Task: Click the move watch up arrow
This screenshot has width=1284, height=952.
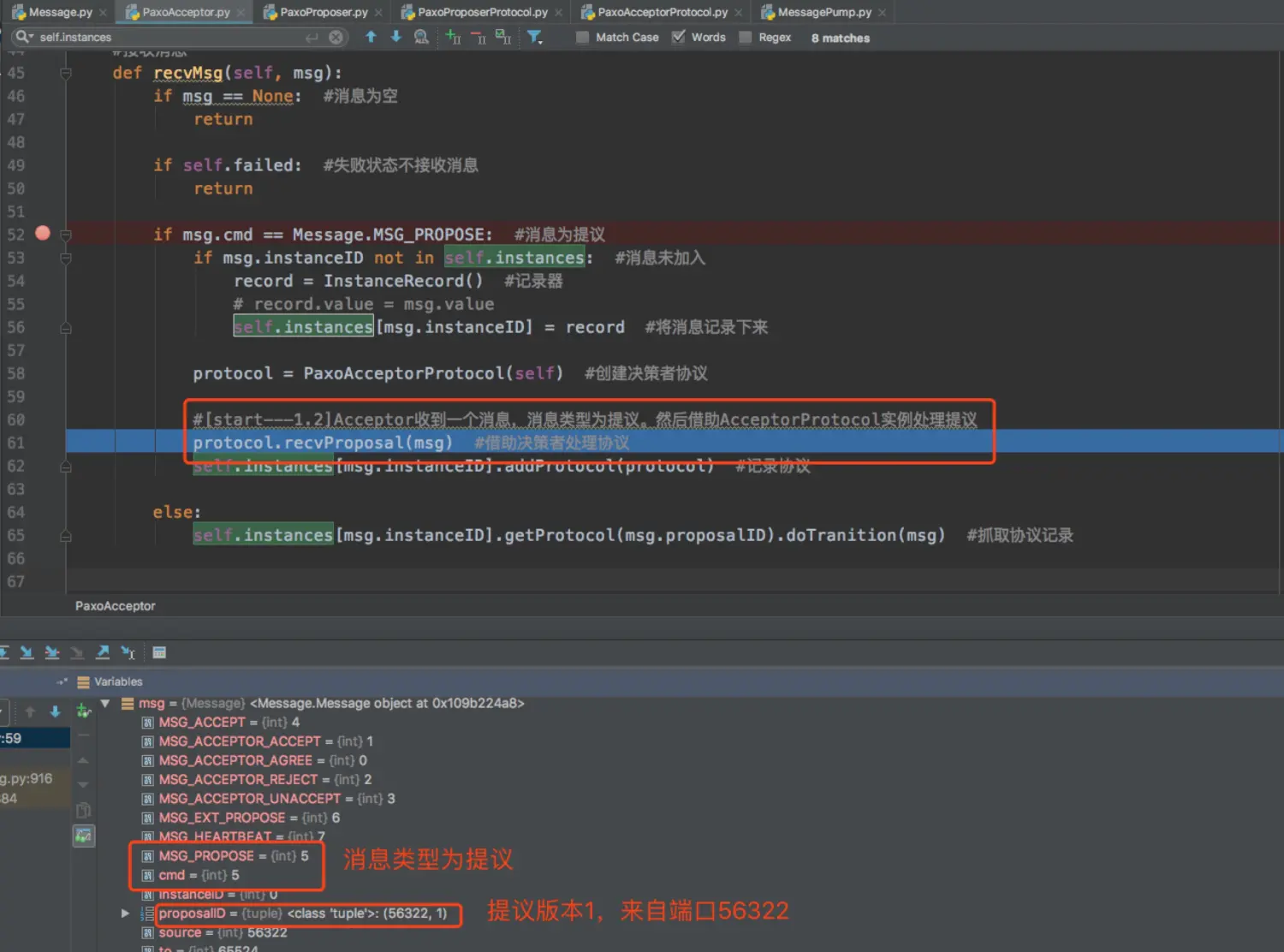Action: pos(83,760)
